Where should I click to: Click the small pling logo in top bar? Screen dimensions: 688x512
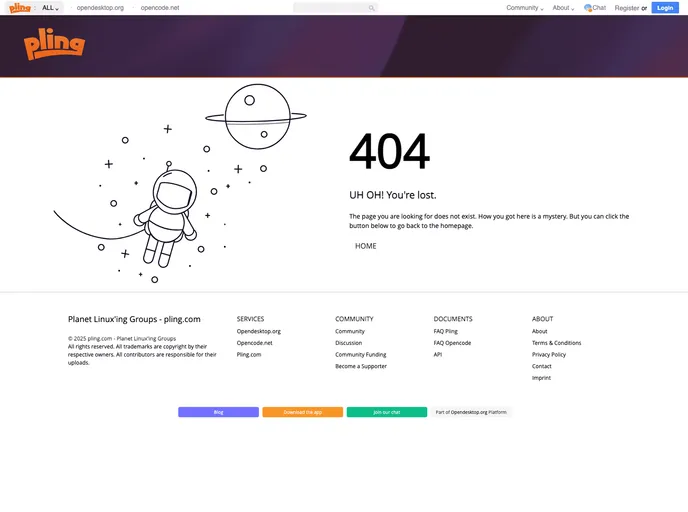[x=20, y=8]
